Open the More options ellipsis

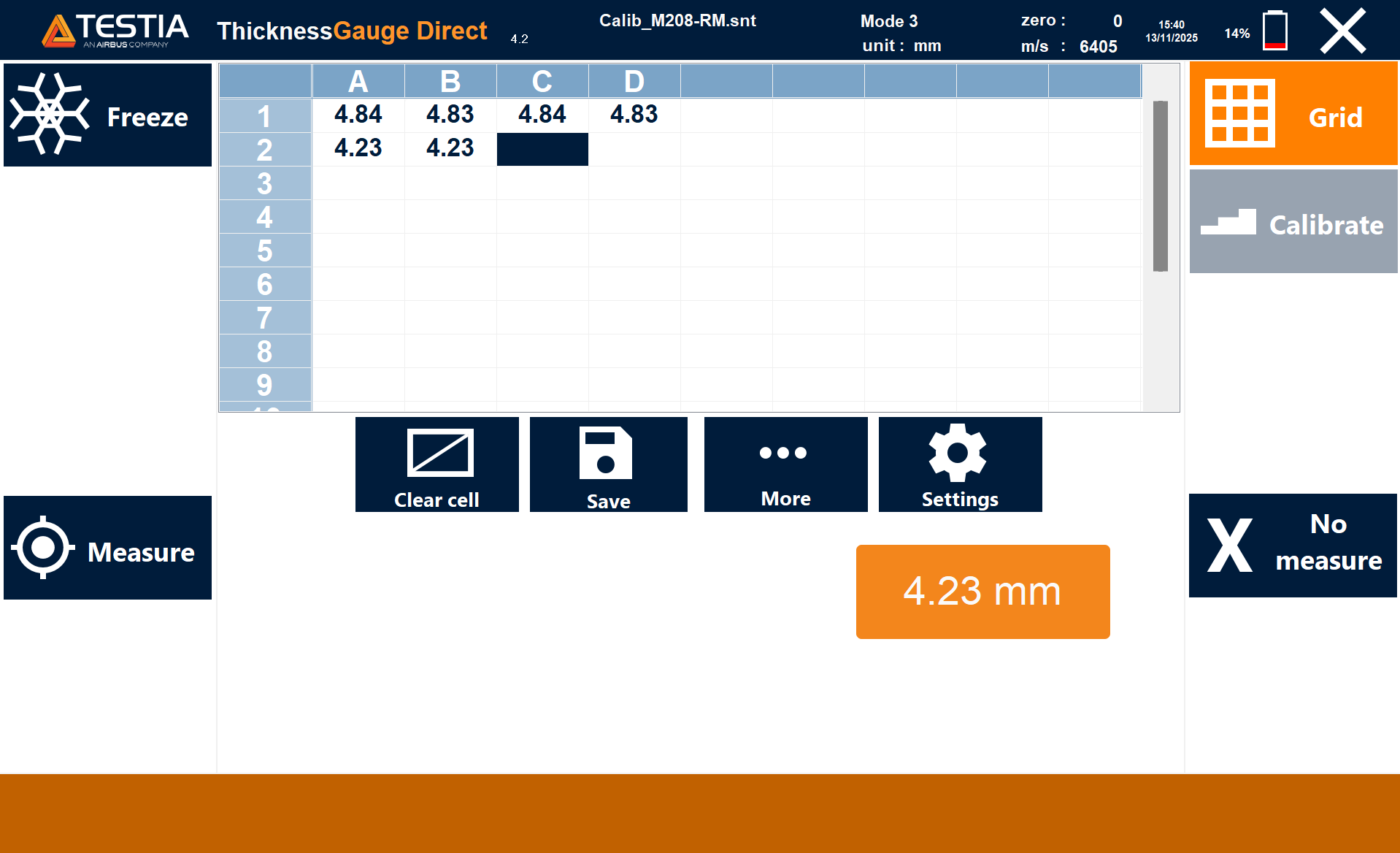click(x=783, y=453)
